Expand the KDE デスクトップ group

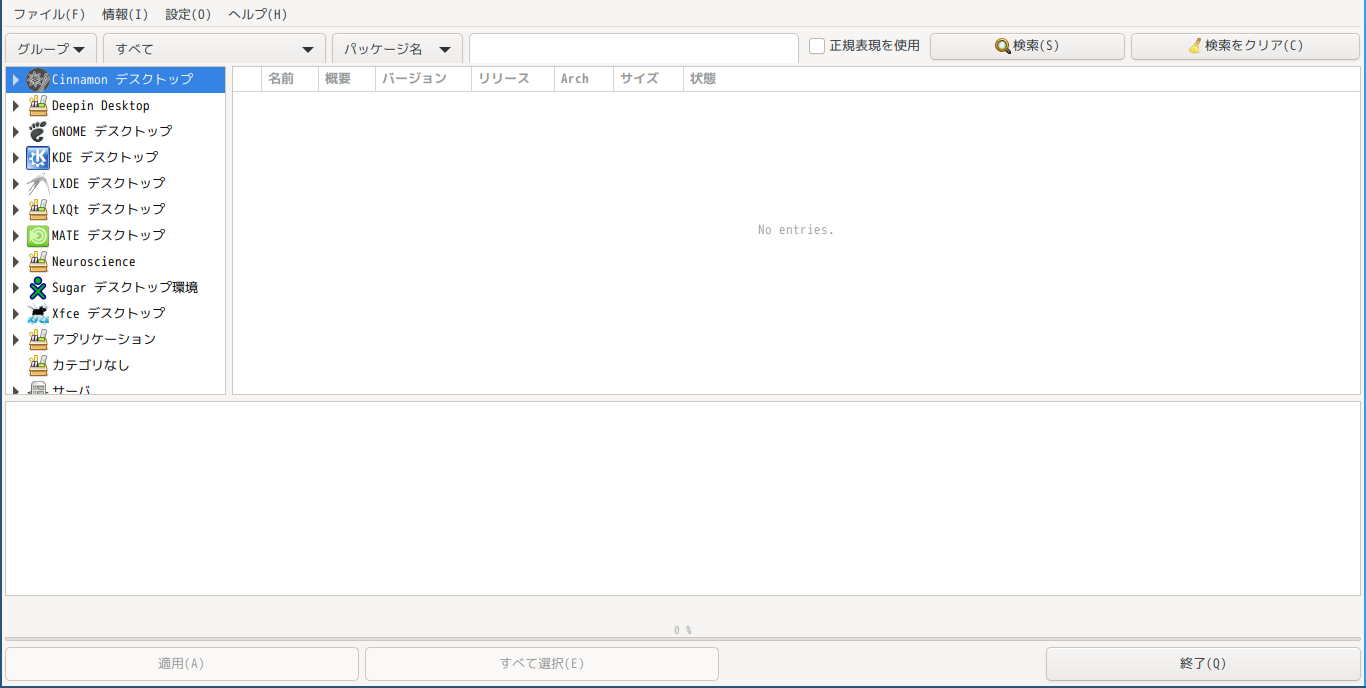coord(16,157)
